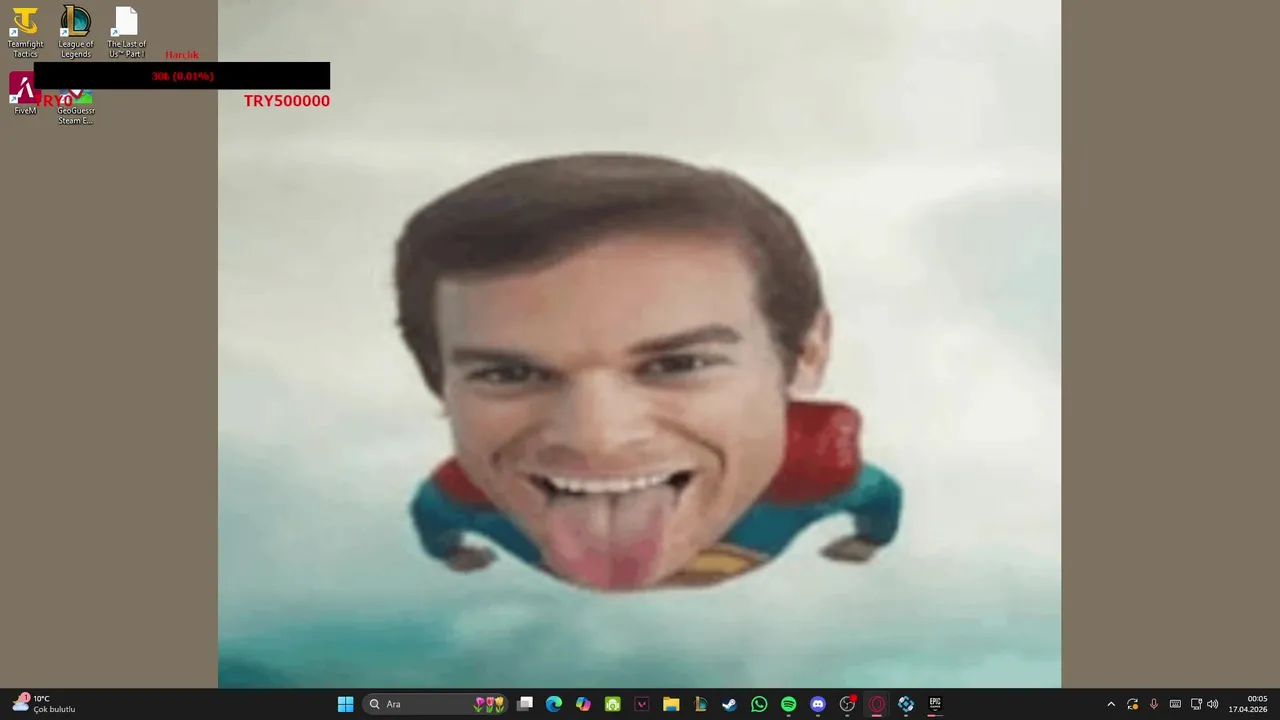The height and width of the screenshot is (720, 1280).
Task: Open Copilot from the taskbar
Action: 583,704
